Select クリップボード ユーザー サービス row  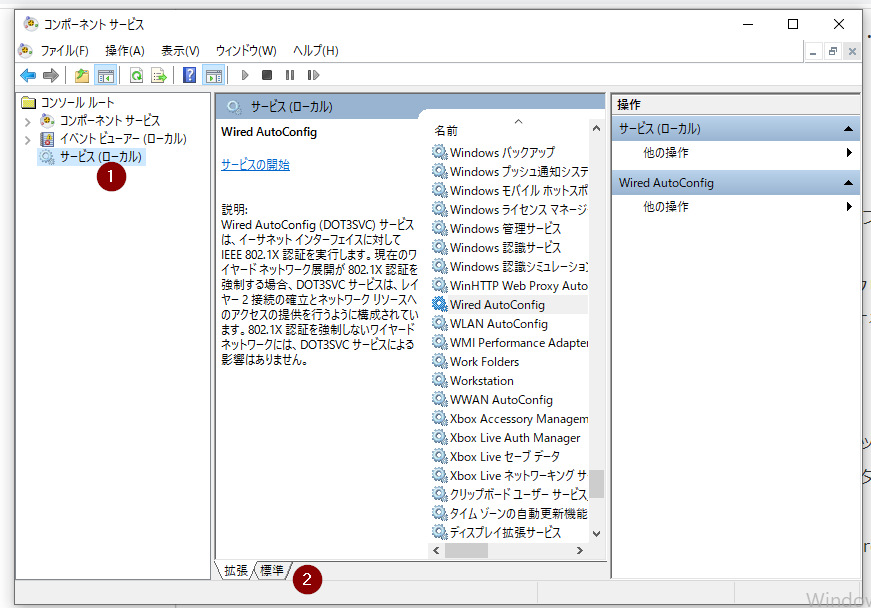[x=509, y=494]
